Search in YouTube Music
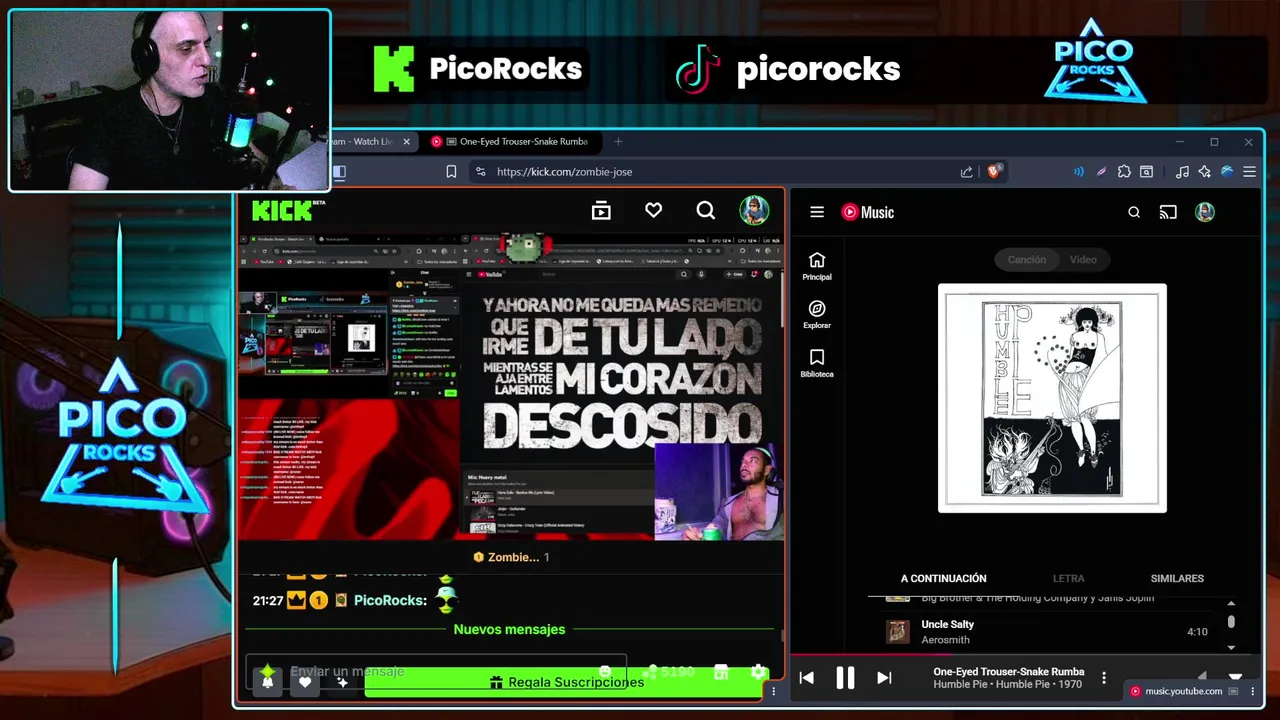The width and height of the screenshot is (1280, 720). coord(1134,212)
